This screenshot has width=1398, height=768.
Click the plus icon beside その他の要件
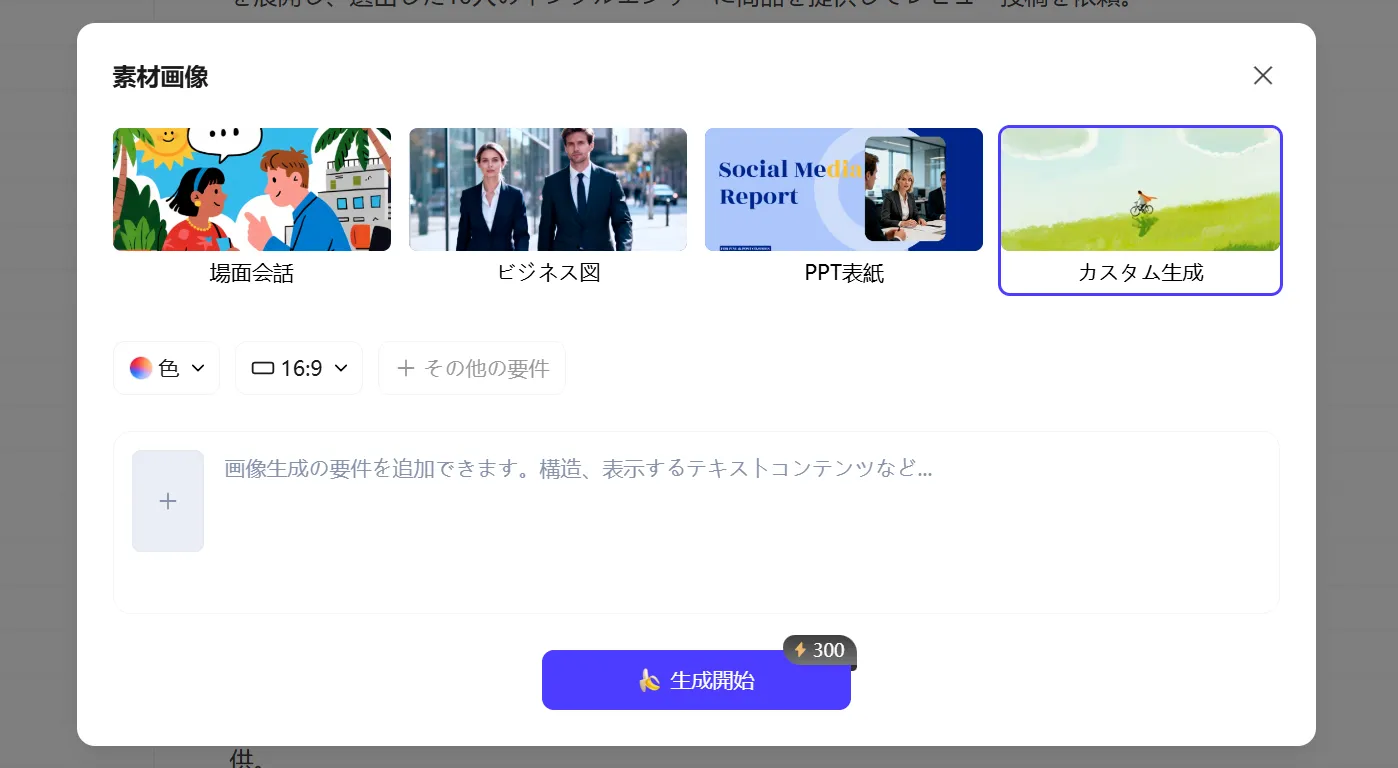[405, 368]
